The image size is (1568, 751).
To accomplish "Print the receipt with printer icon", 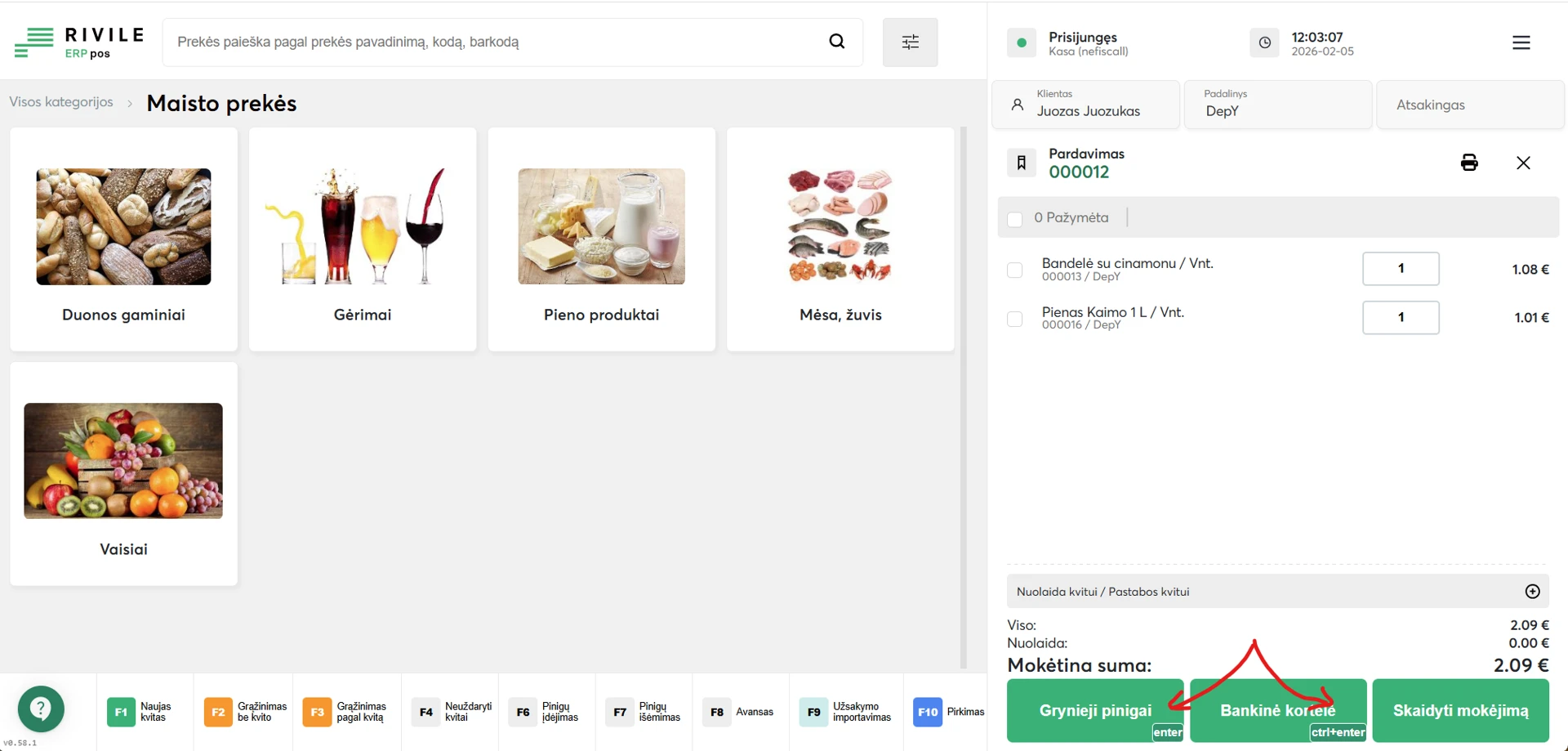I will tap(1469, 163).
